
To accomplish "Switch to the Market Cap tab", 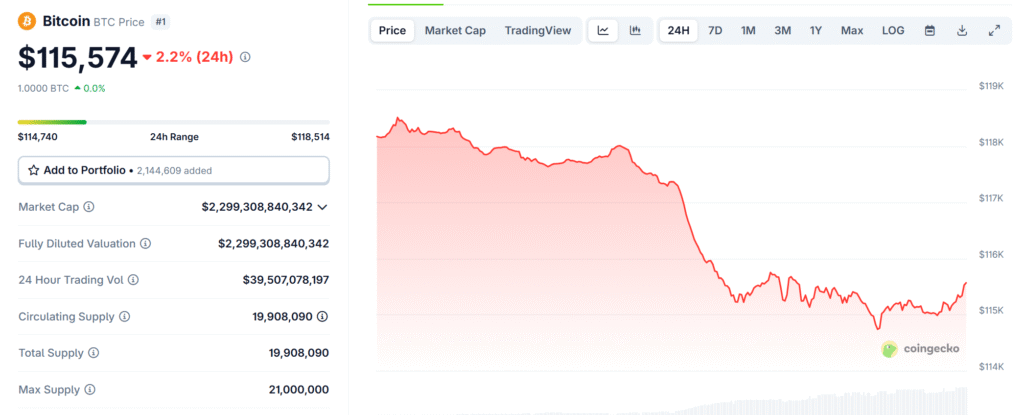I will coord(455,31).
